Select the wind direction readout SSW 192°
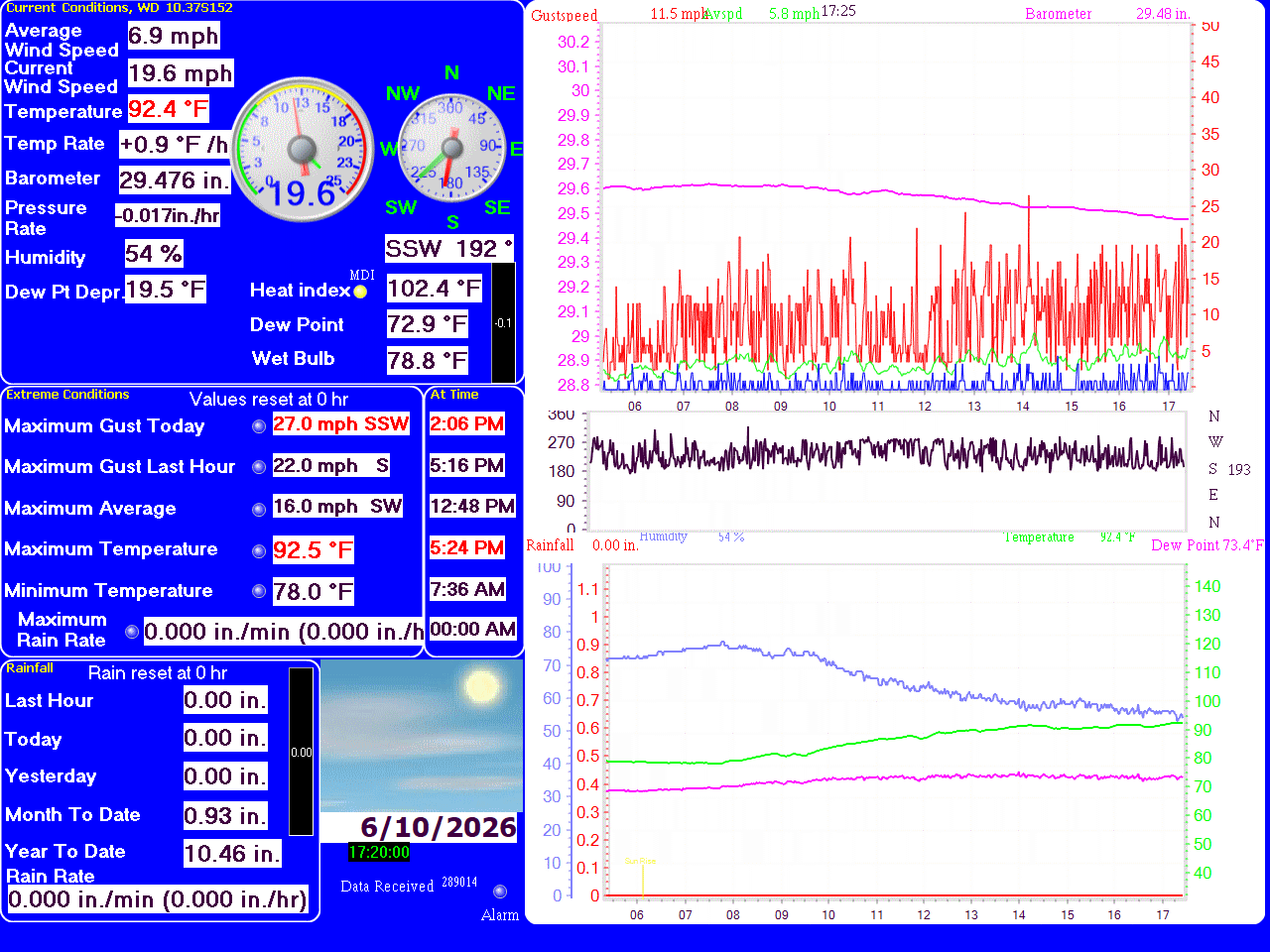Viewport: 1270px width, 952px height. 449,248
